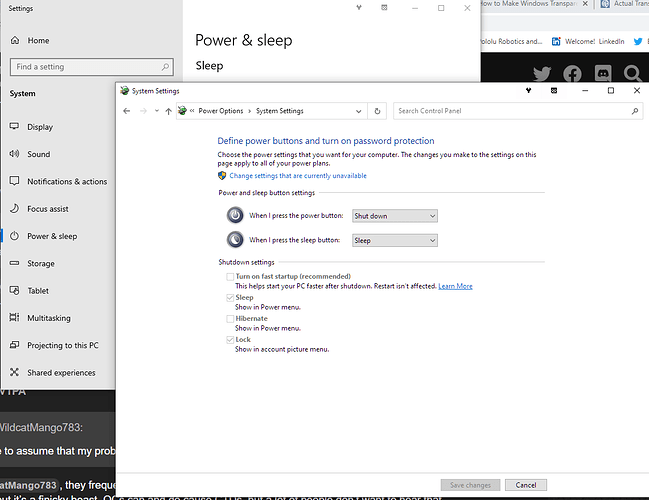Viewport: 649px width, 500px height.
Task: Click the Twitter icon on the webpage
Action: click(x=542, y=74)
